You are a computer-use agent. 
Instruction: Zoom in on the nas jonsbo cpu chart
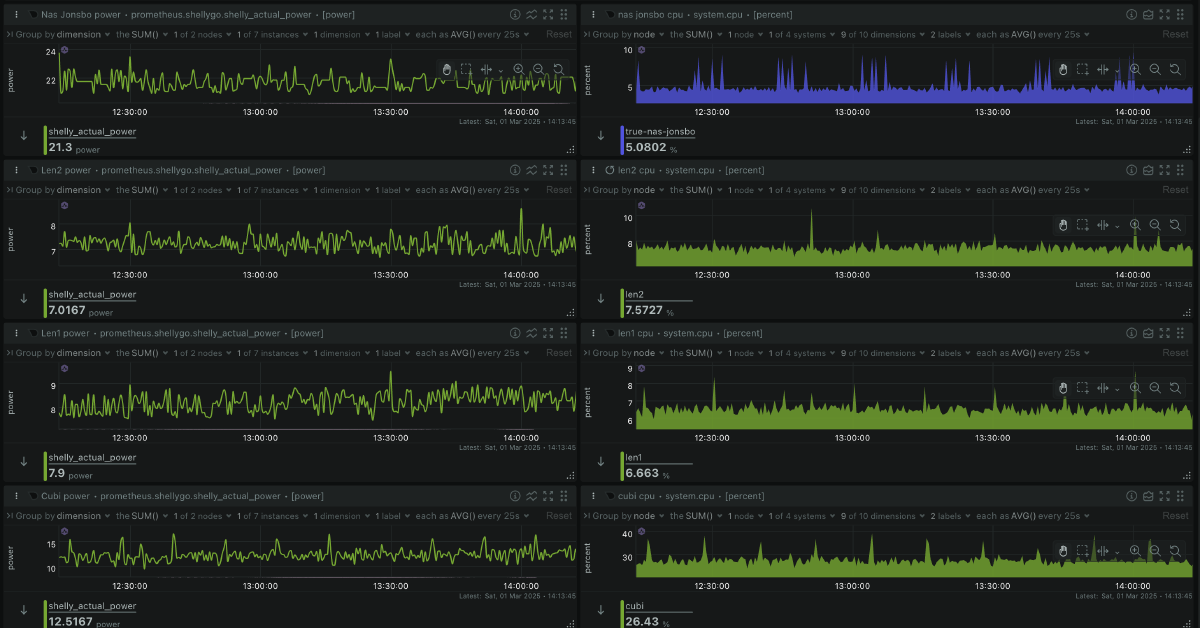pos(1135,69)
